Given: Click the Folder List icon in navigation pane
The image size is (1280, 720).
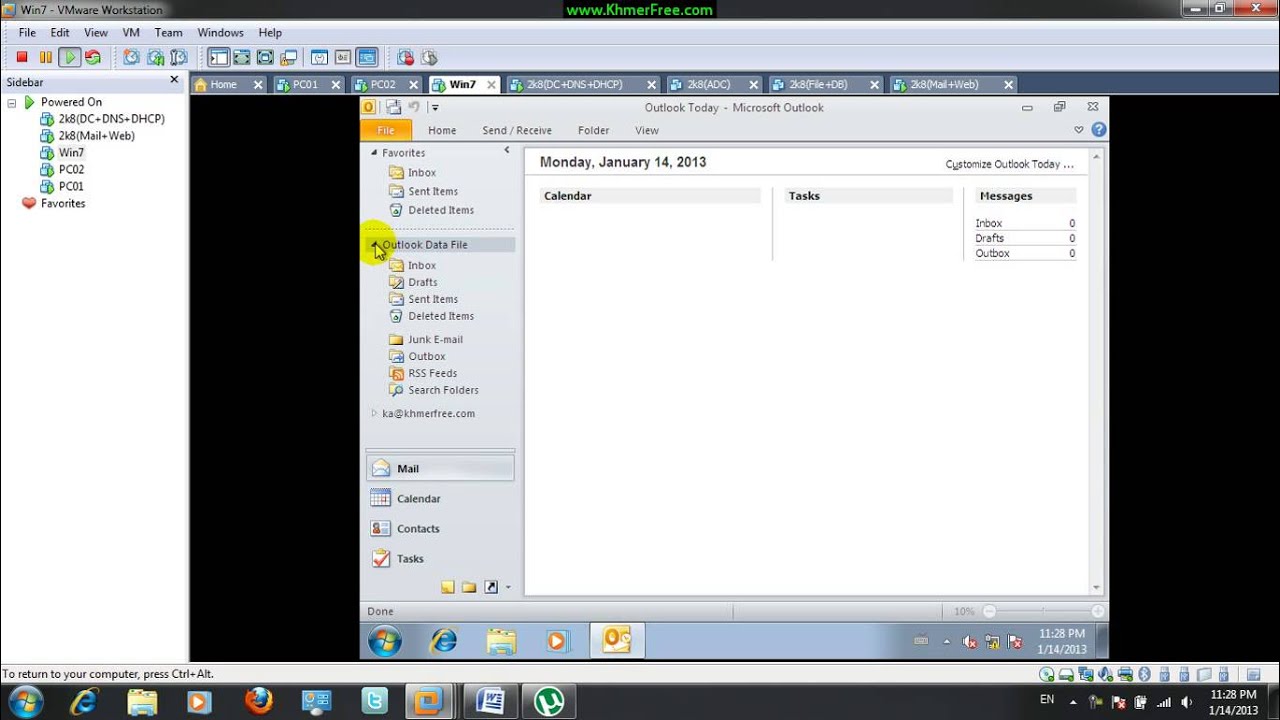Looking at the screenshot, I should click(468, 587).
